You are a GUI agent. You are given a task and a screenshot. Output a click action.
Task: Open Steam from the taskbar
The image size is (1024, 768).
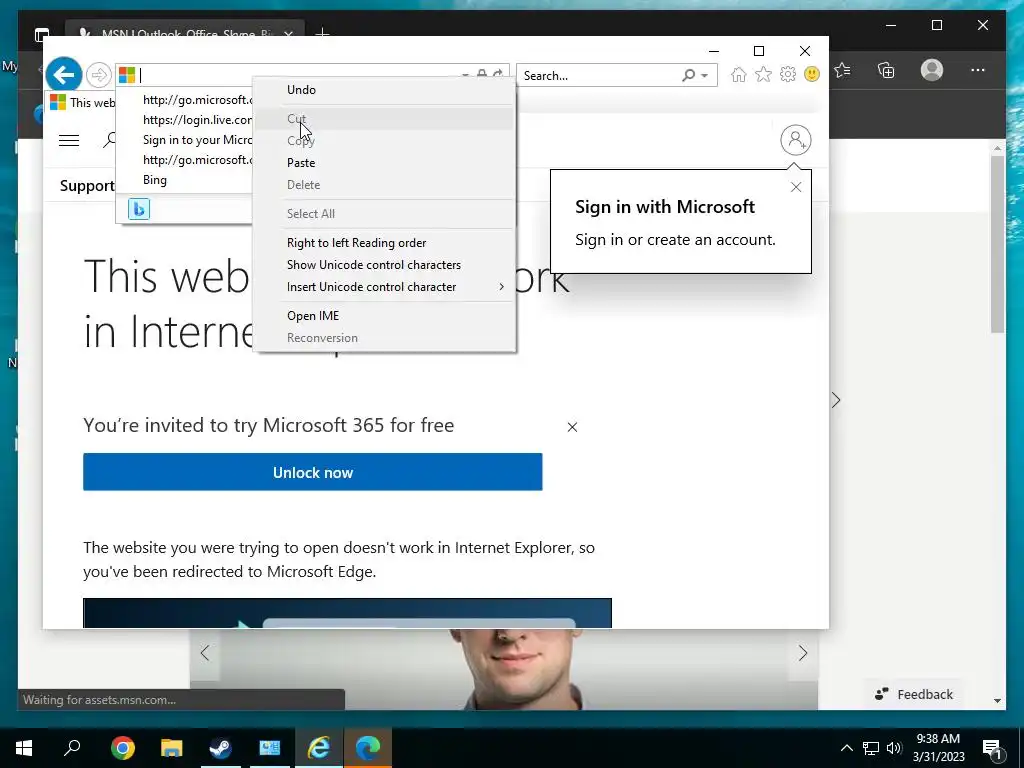[221, 748]
